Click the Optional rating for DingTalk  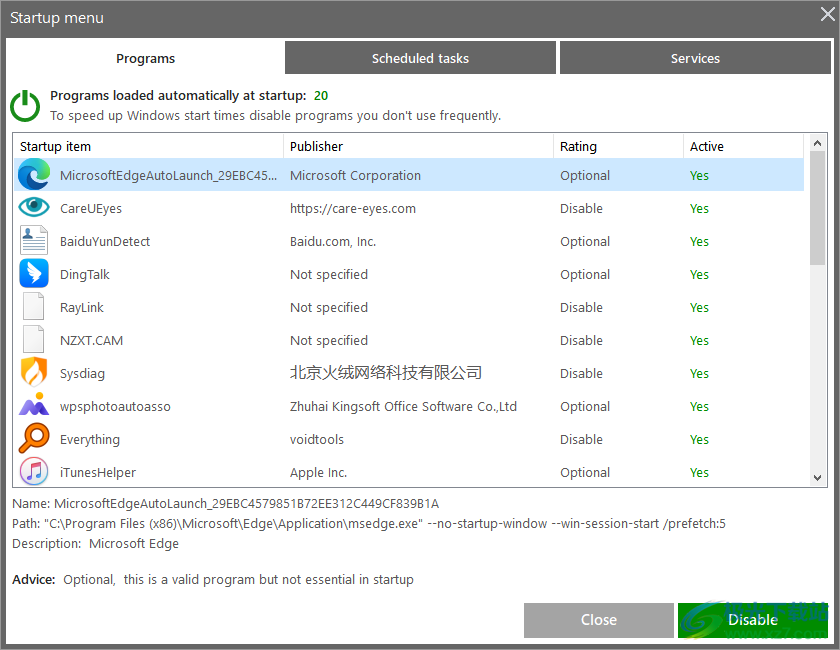(x=584, y=274)
